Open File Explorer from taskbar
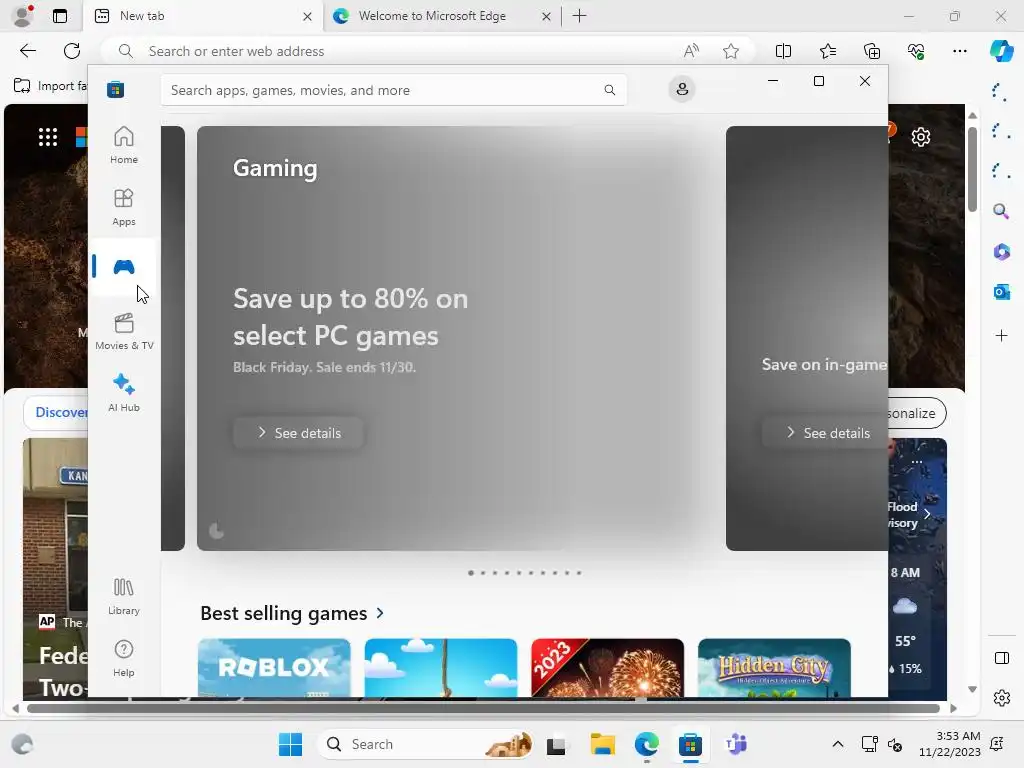 tap(602, 744)
